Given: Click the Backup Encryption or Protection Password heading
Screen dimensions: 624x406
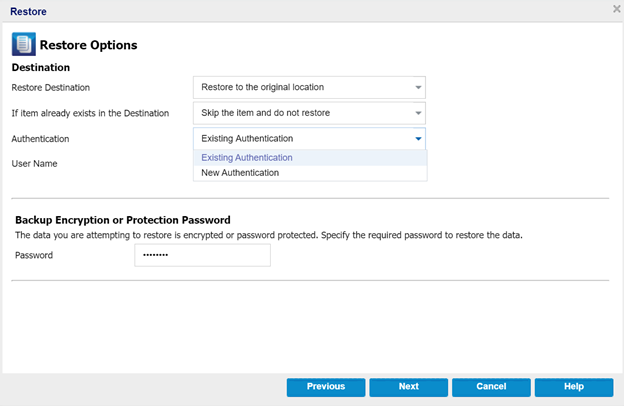Looking at the screenshot, I should [123, 220].
